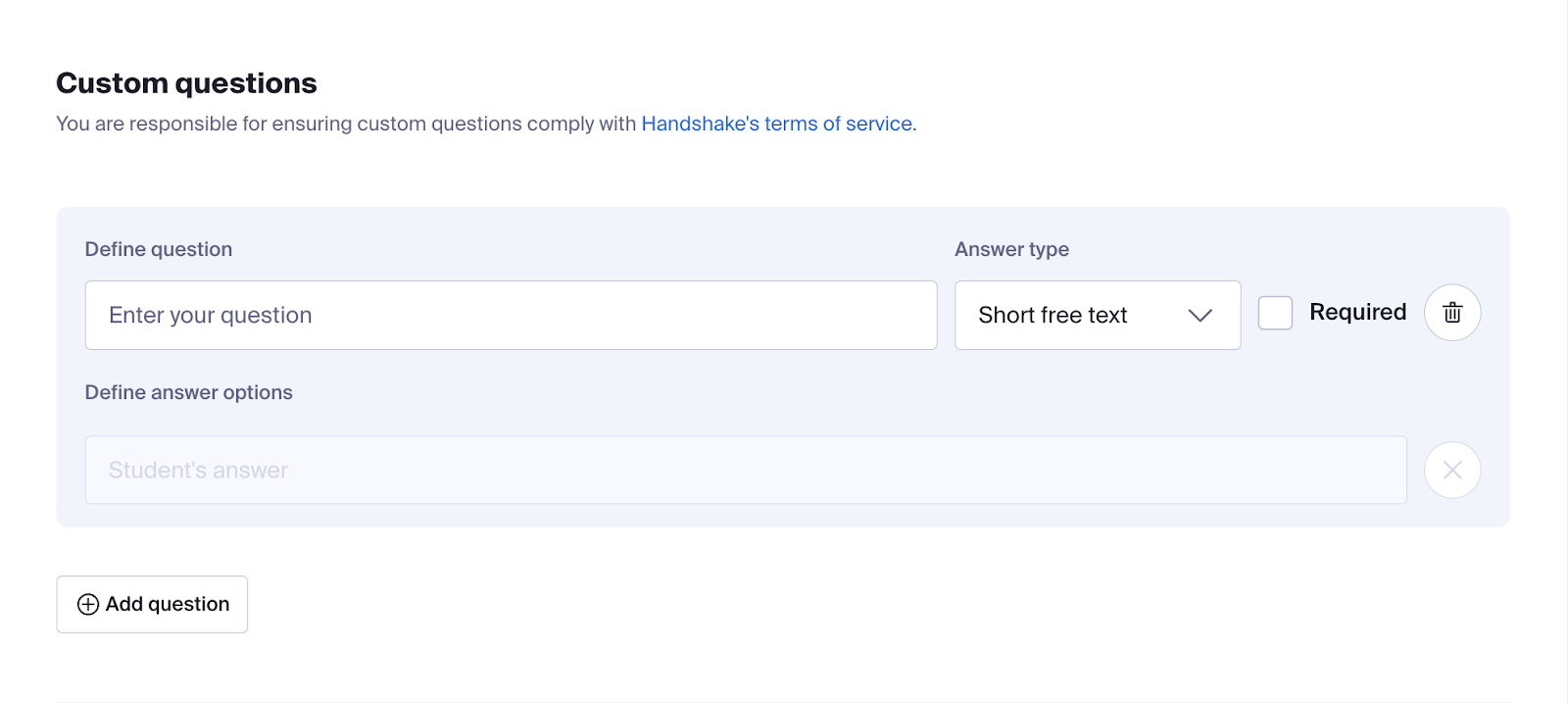The height and width of the screenshot is (703, 1568).
Task: Click the Required label text
Action: [1357, 312]
